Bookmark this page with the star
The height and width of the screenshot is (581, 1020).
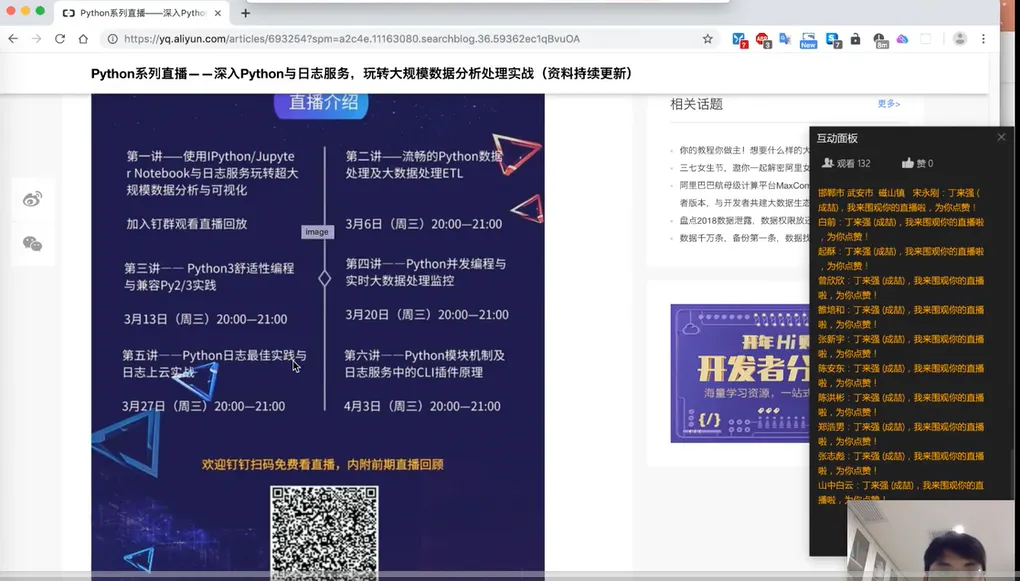click(708, 39)
